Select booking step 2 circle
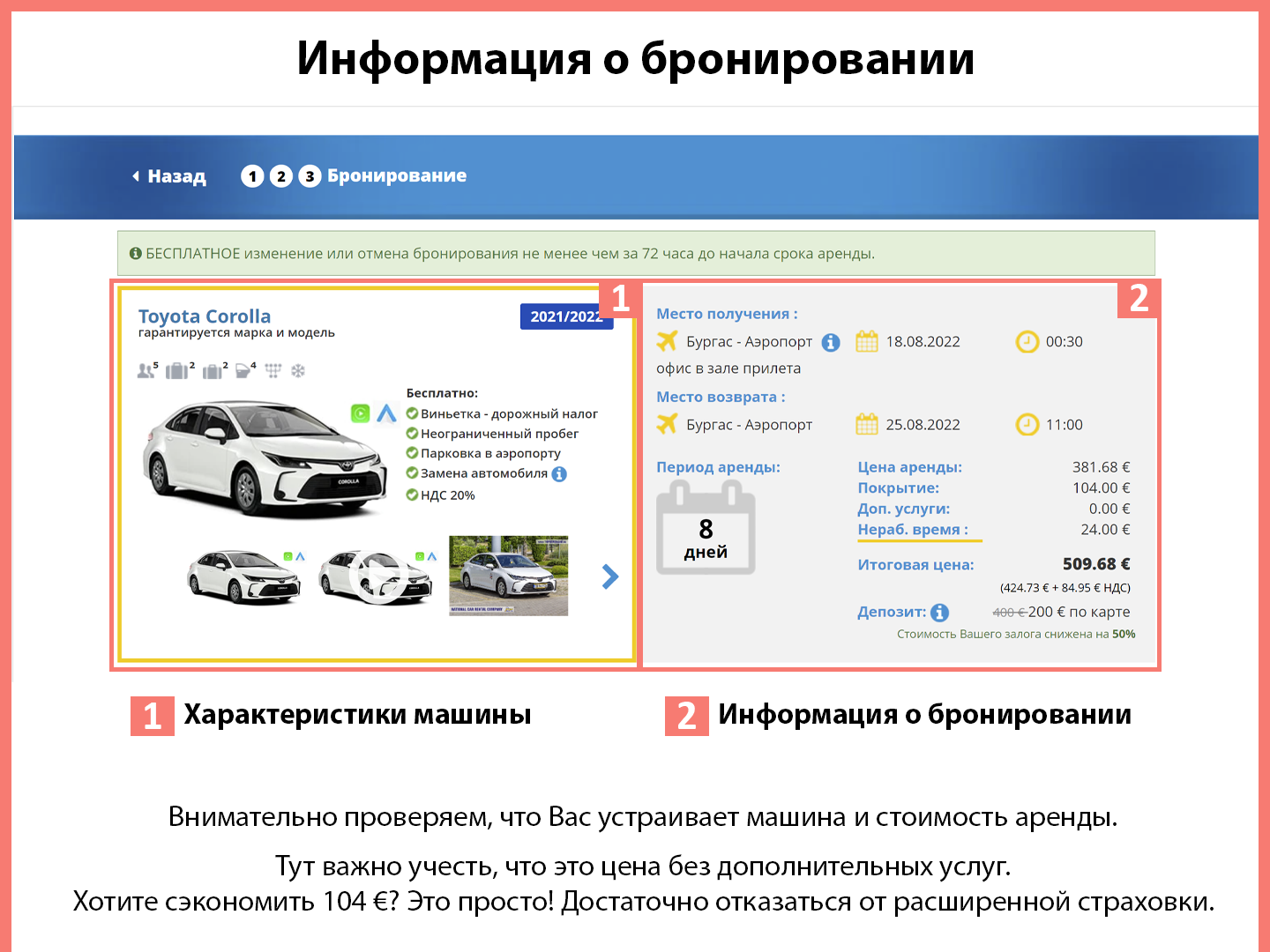 click(x=280, y=176)
